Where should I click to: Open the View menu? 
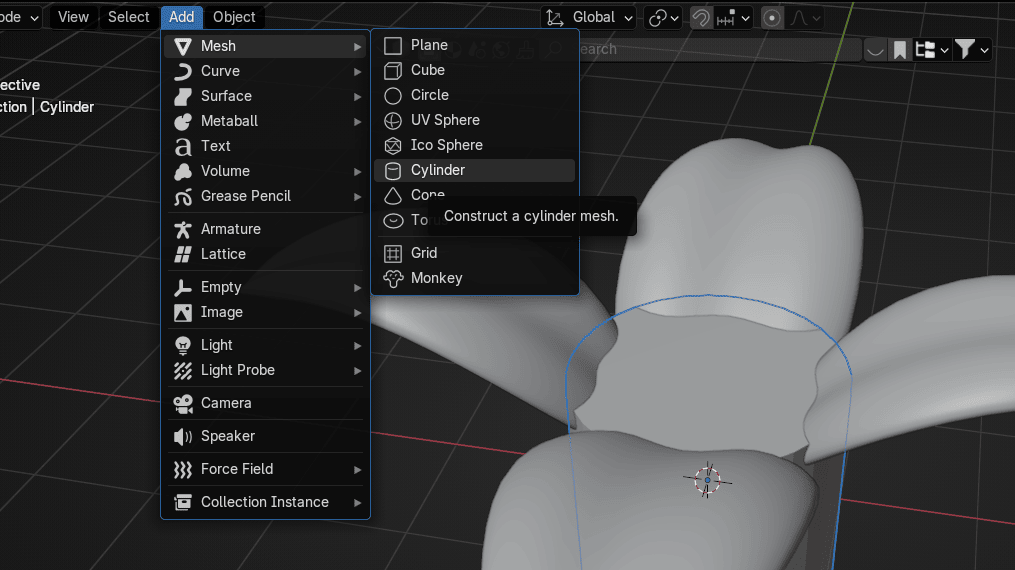point(73,17)
